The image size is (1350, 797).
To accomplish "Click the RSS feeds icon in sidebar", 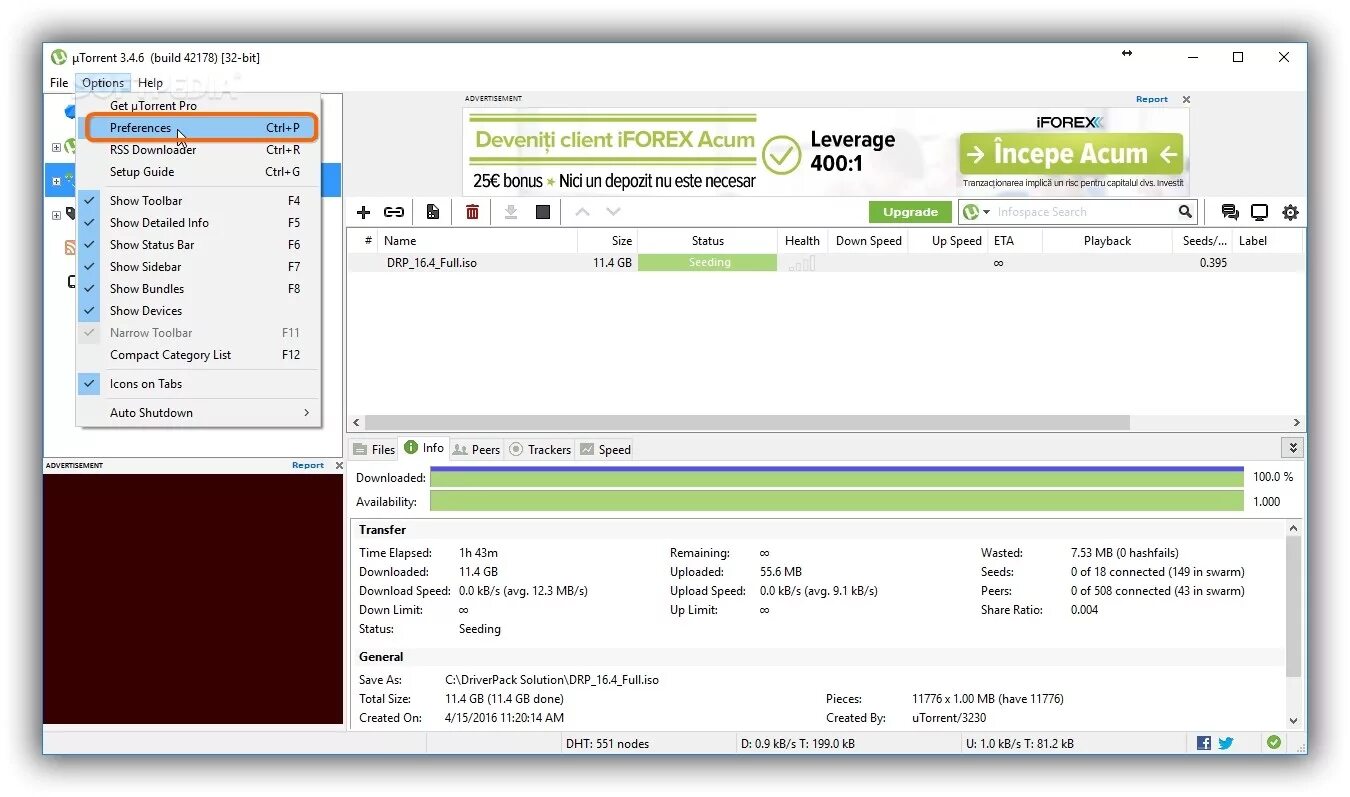I will coord(70,247).
